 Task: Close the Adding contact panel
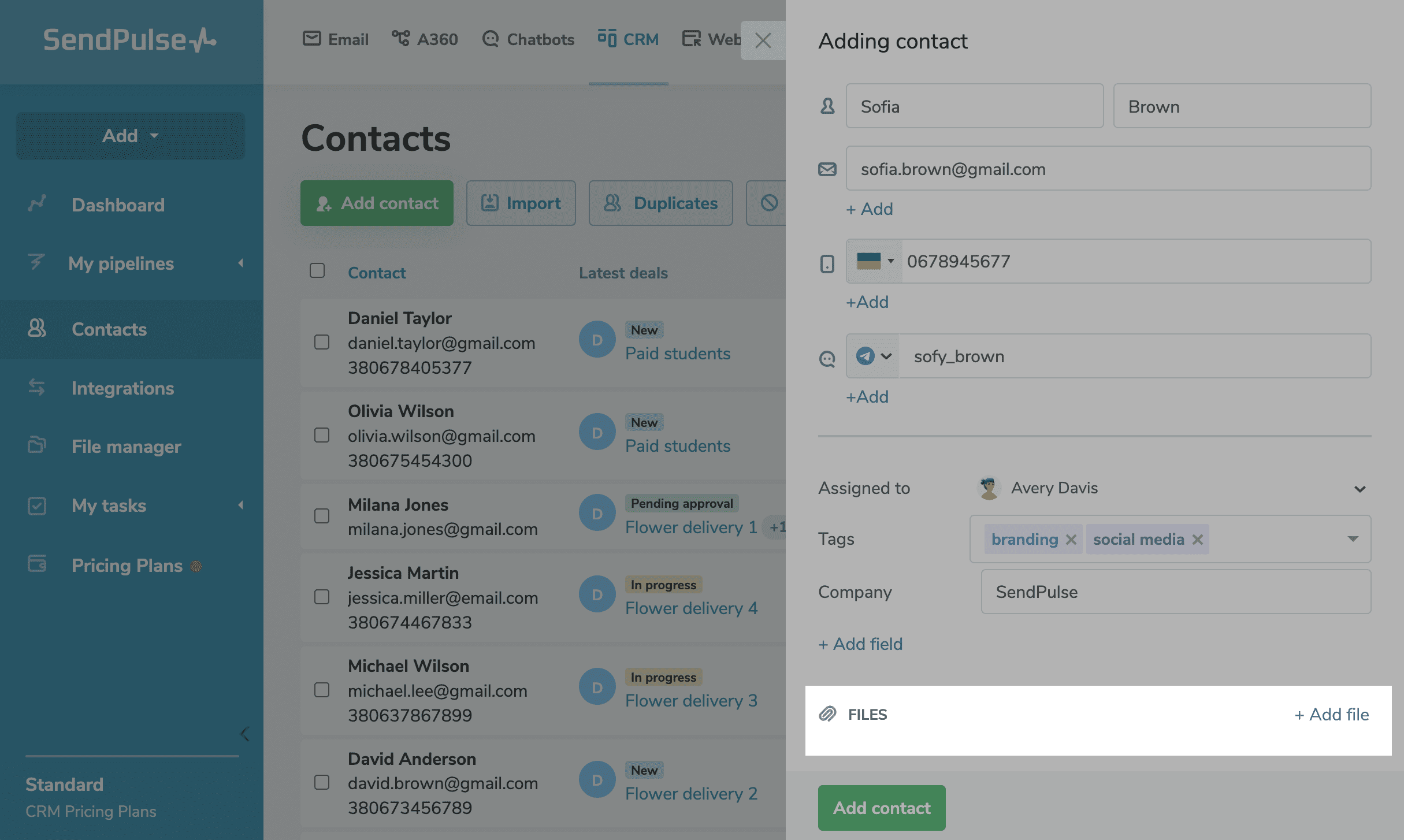[x=763, y=40]
